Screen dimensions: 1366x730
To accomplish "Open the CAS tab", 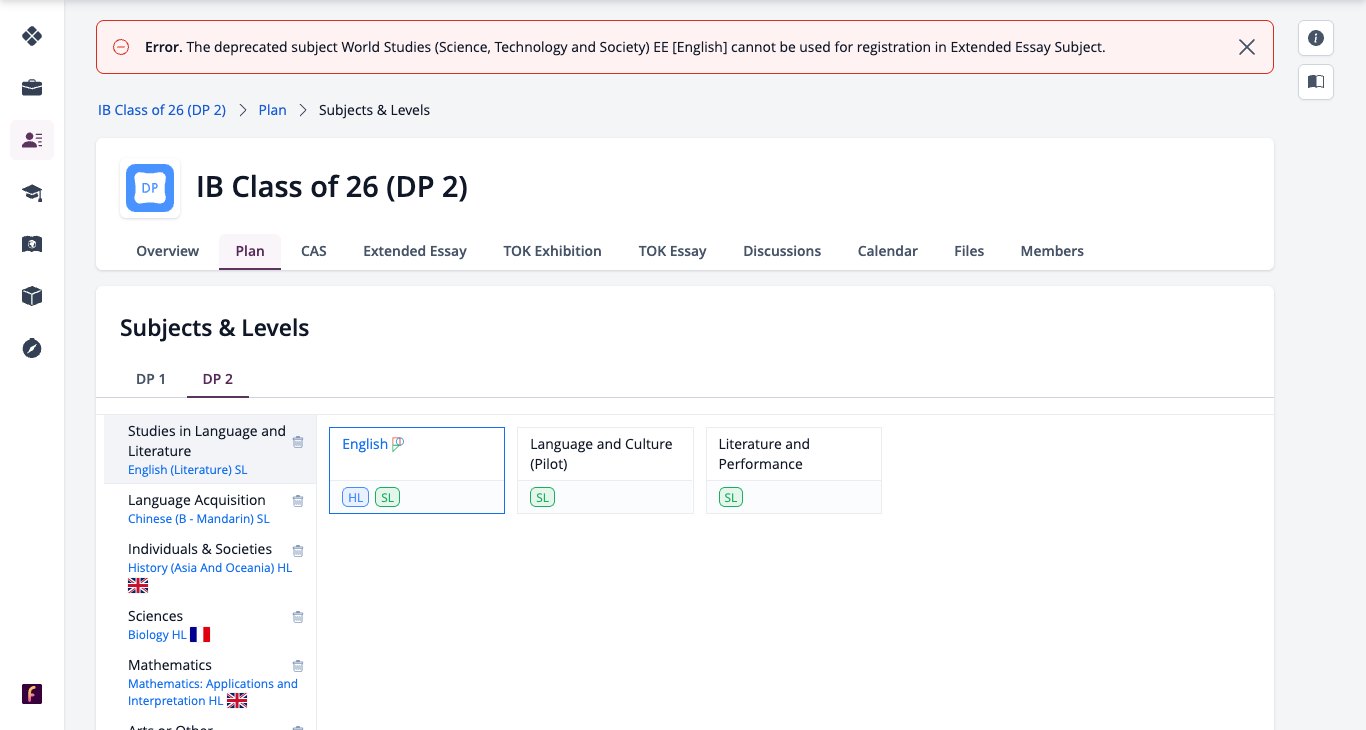I will [314, 251].
